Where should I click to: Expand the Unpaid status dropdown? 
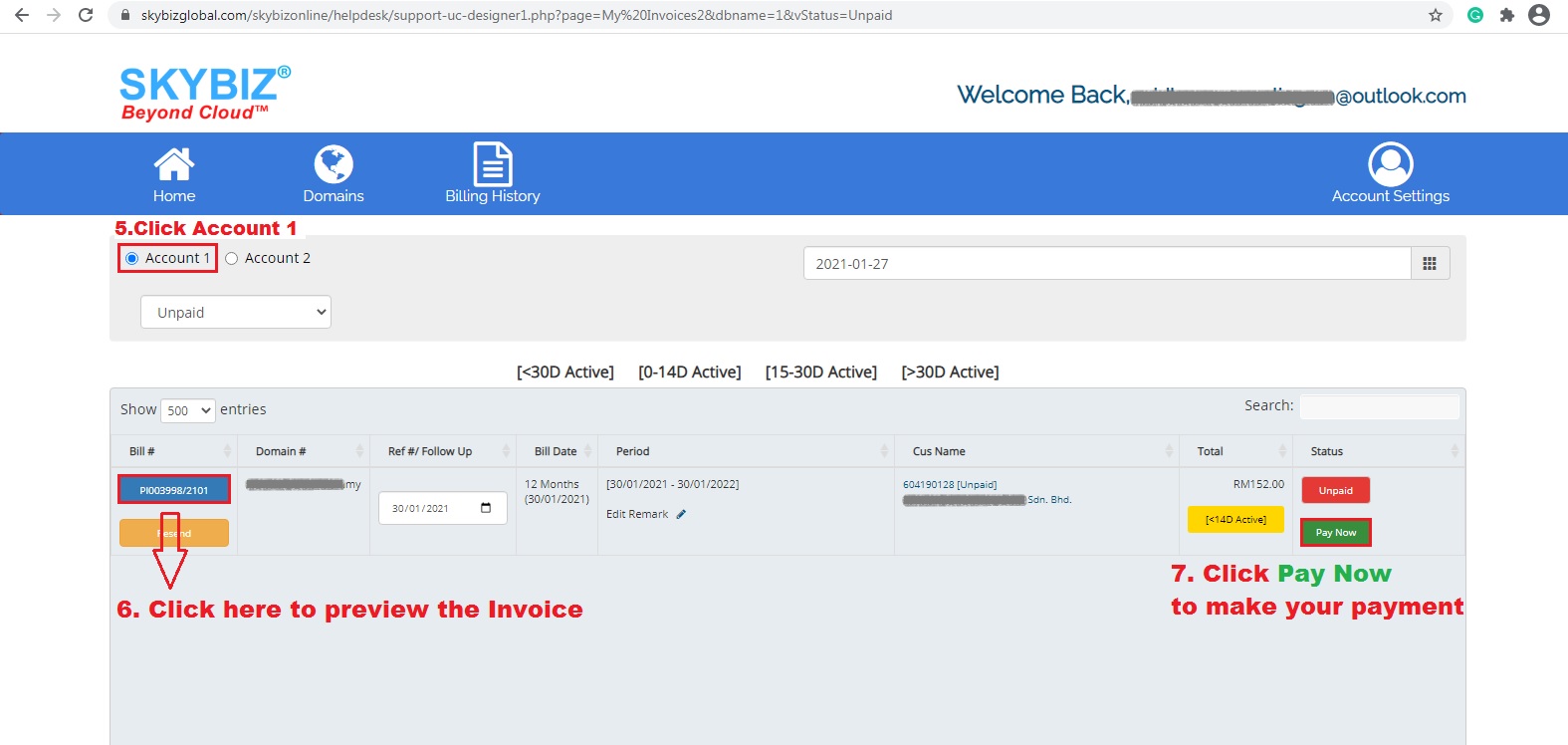(x=236, y=313)
